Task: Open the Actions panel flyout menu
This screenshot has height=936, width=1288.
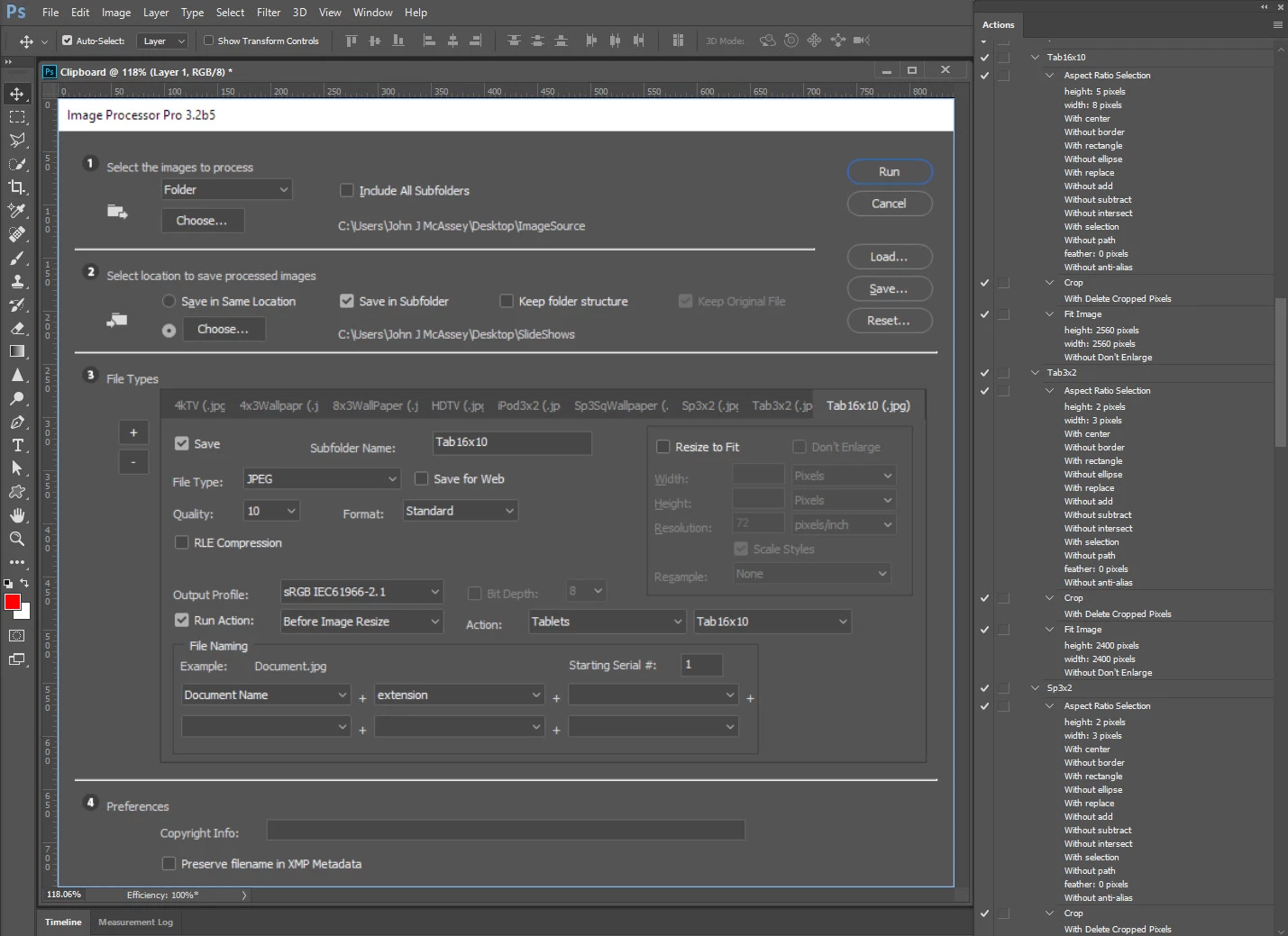Action: pos(1277,25)
